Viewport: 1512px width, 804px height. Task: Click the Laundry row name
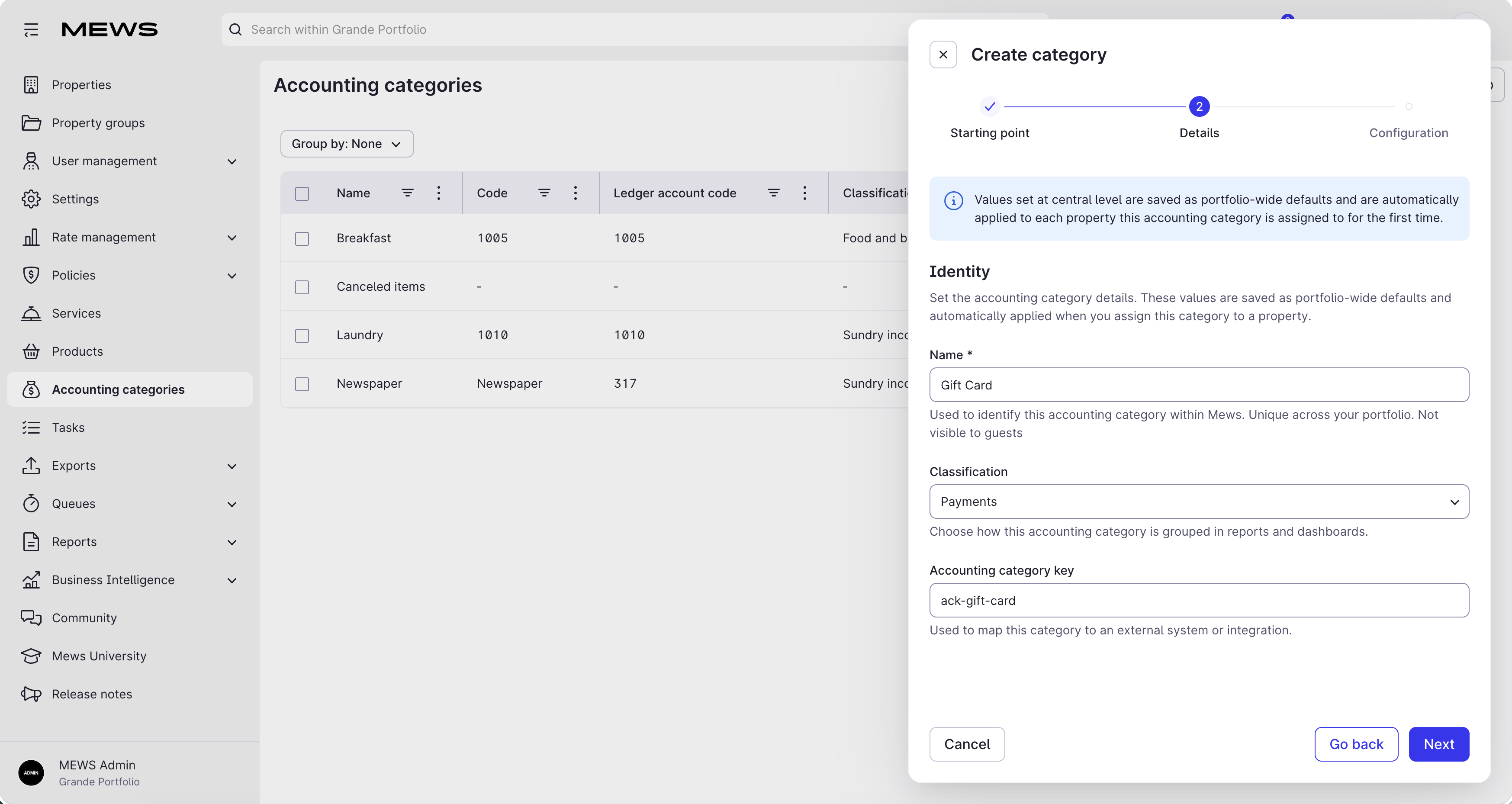coord(360,335)
